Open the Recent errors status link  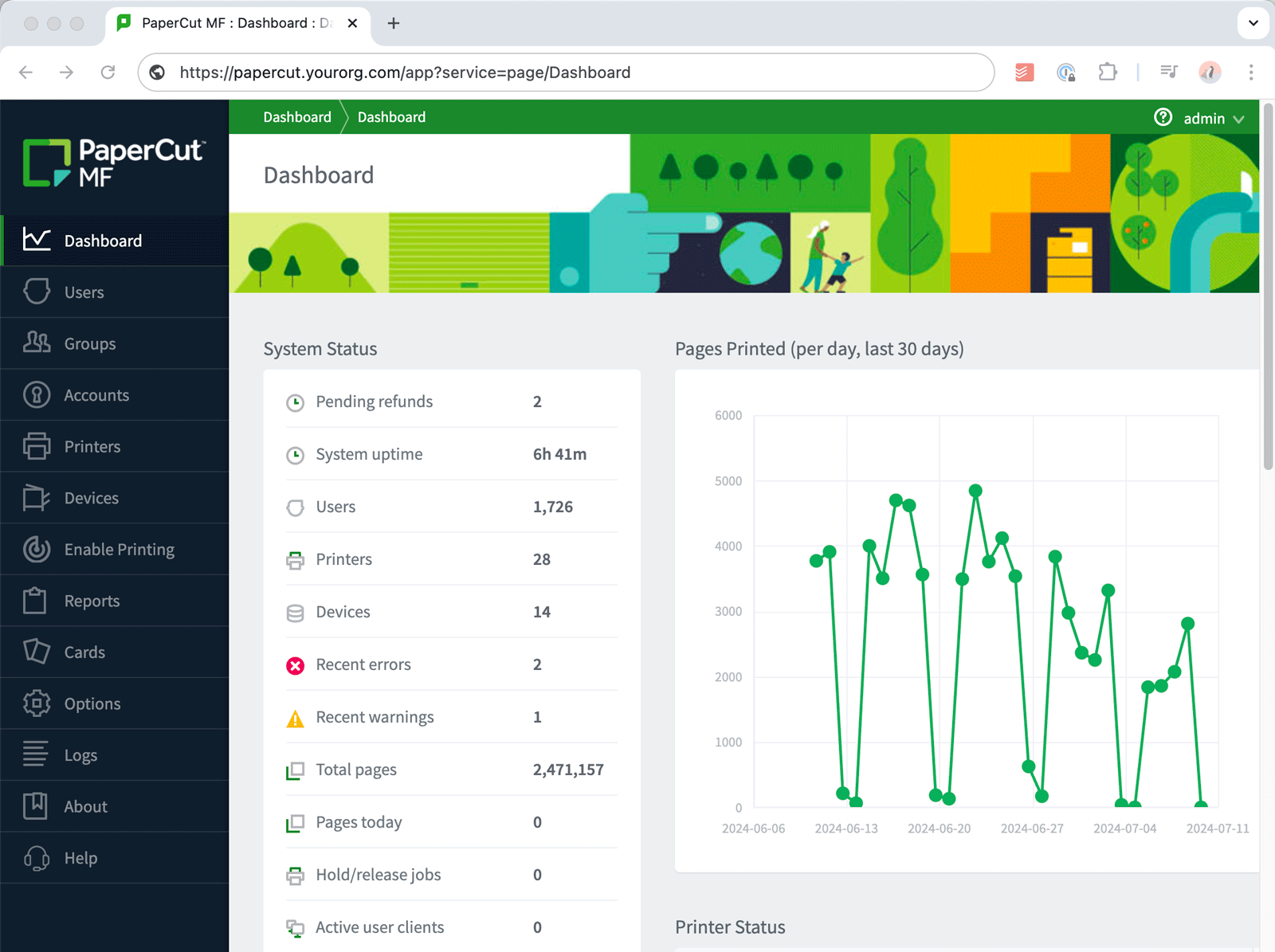pos(363,664)
